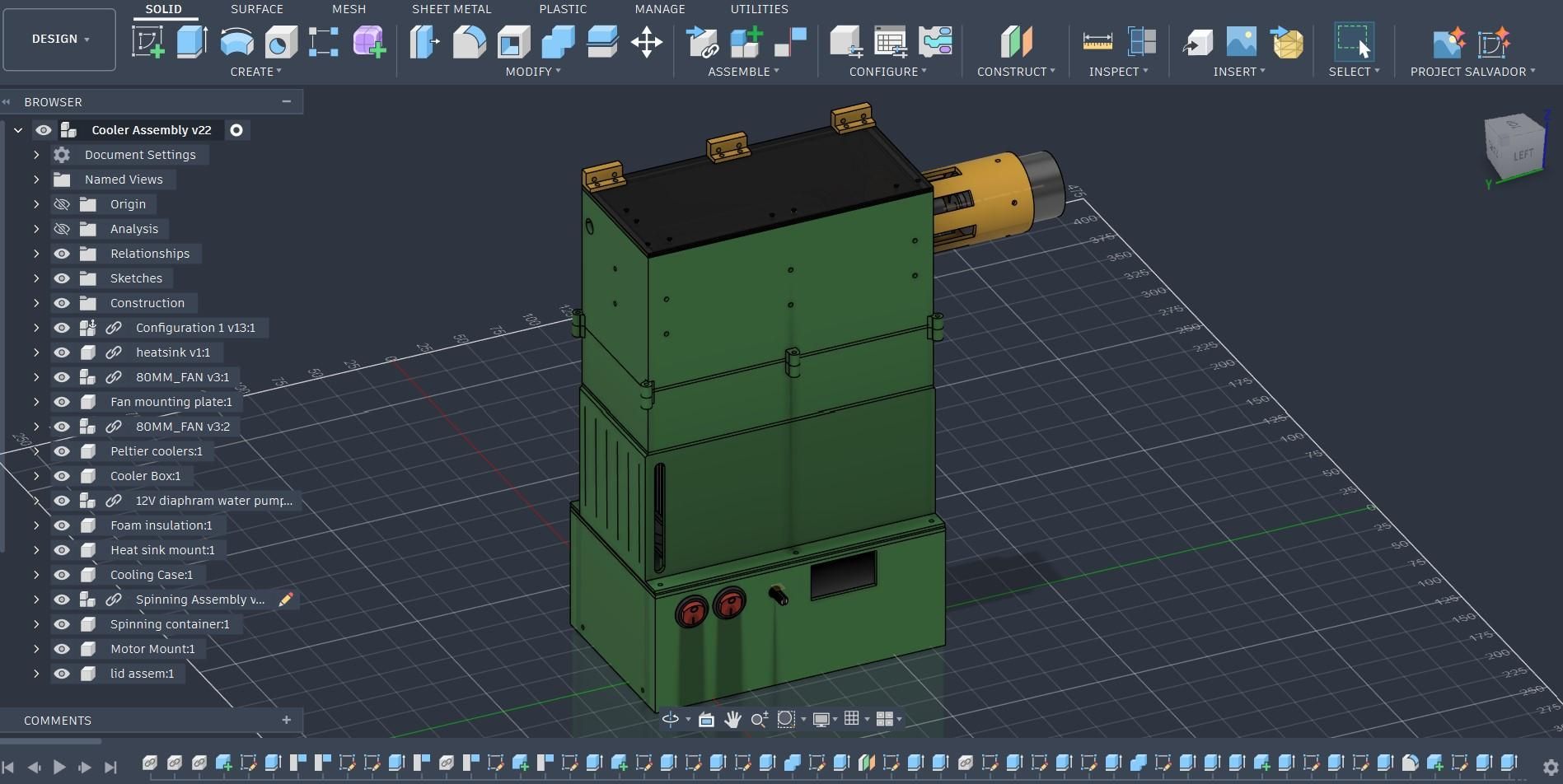Image resolution: width=1563 pixels, height=784 pixels.
Task: Show the hidden Analysis folder
Action: pos(62,229)
